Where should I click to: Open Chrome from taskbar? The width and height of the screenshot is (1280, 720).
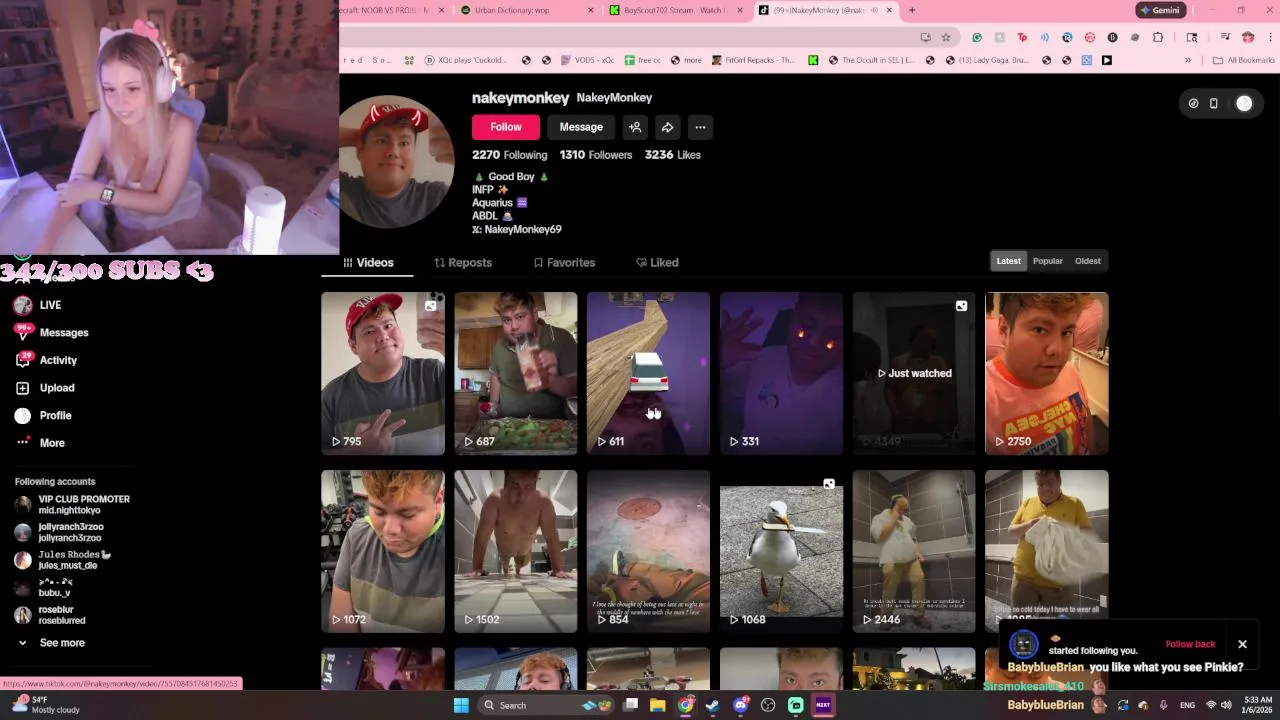685,705
